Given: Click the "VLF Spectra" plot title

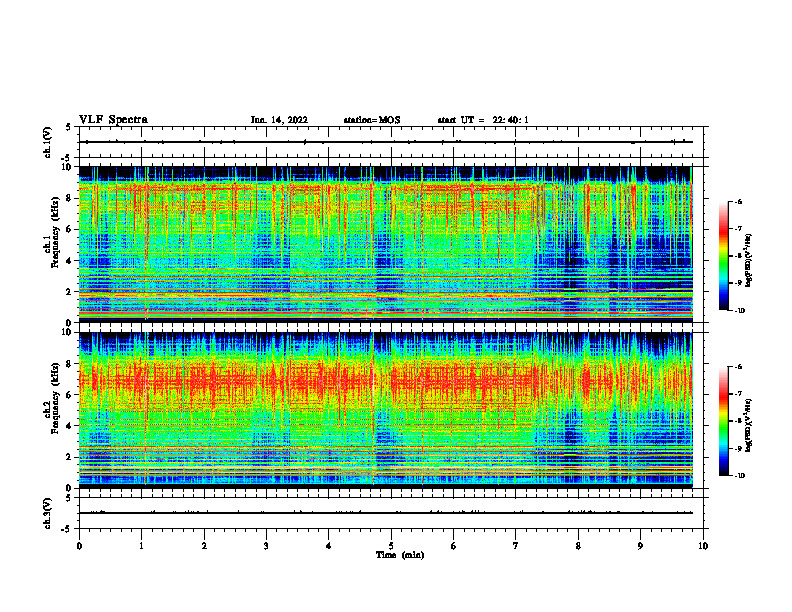Looking at the screenshot, I should click(x=113, y=120).
